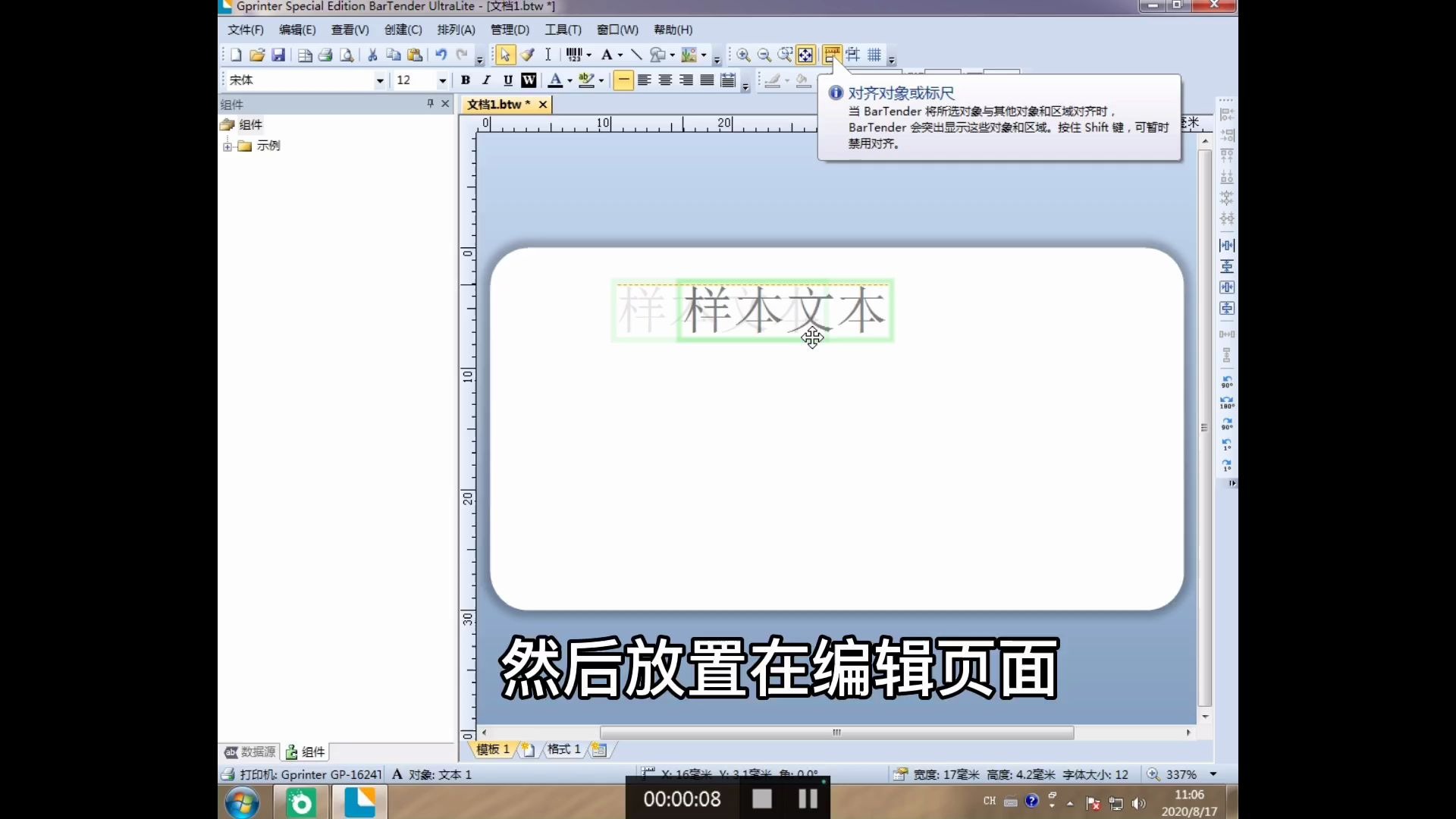Open the font name dropdown
Screen dimensions: 1456x819
coord(380,80)
